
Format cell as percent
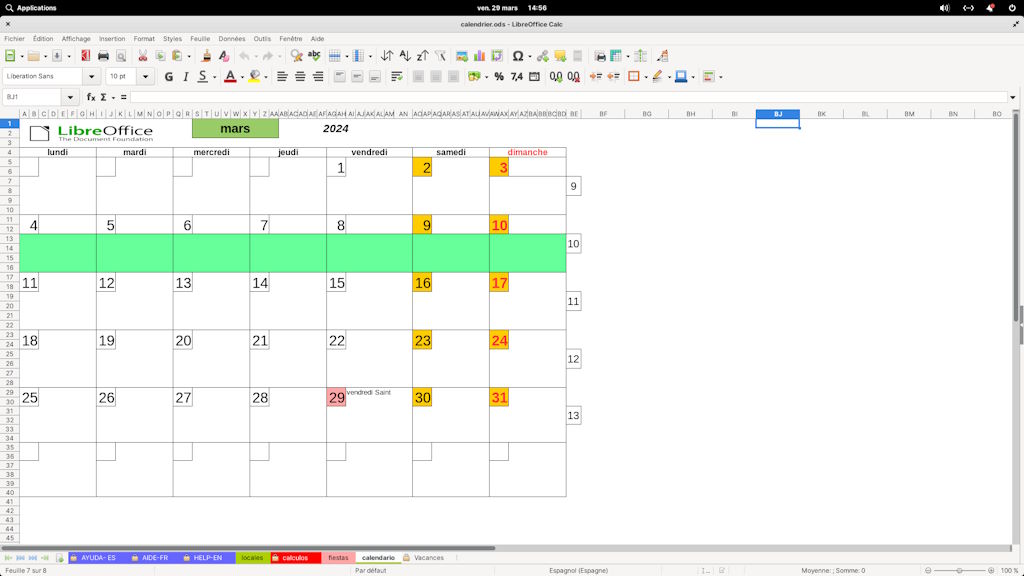point(498,76)
